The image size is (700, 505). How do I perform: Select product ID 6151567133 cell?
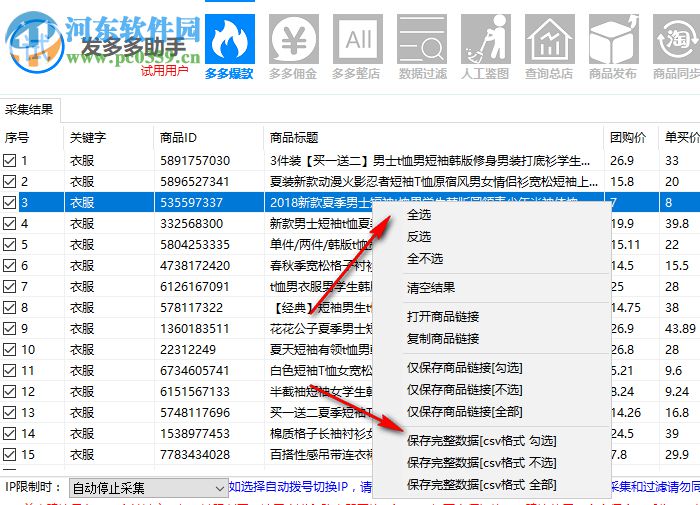point(195,391)
